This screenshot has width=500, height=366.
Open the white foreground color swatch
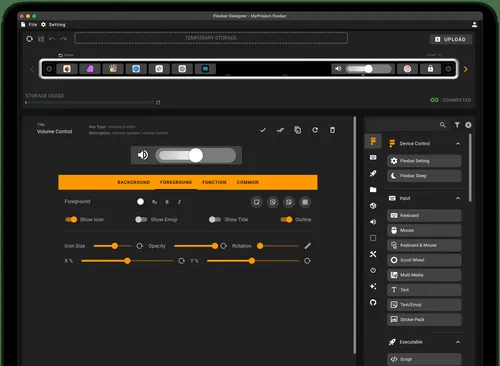coord(140,202)
